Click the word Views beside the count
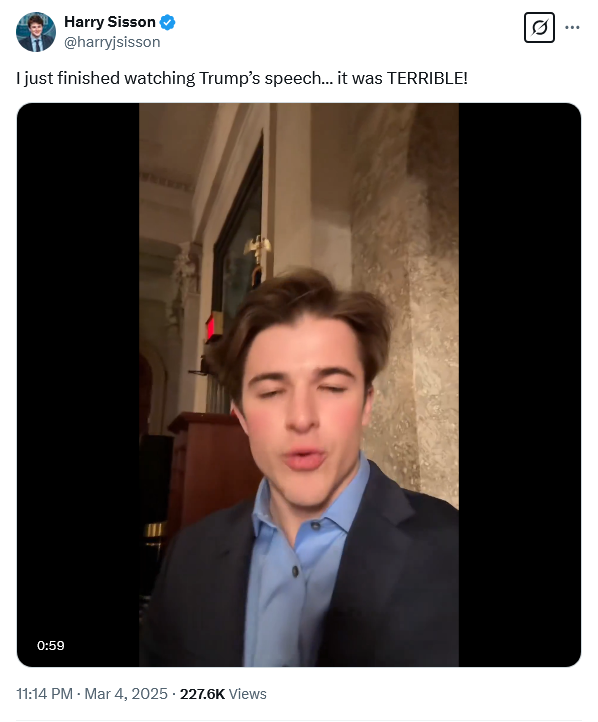 click(248, 693)
